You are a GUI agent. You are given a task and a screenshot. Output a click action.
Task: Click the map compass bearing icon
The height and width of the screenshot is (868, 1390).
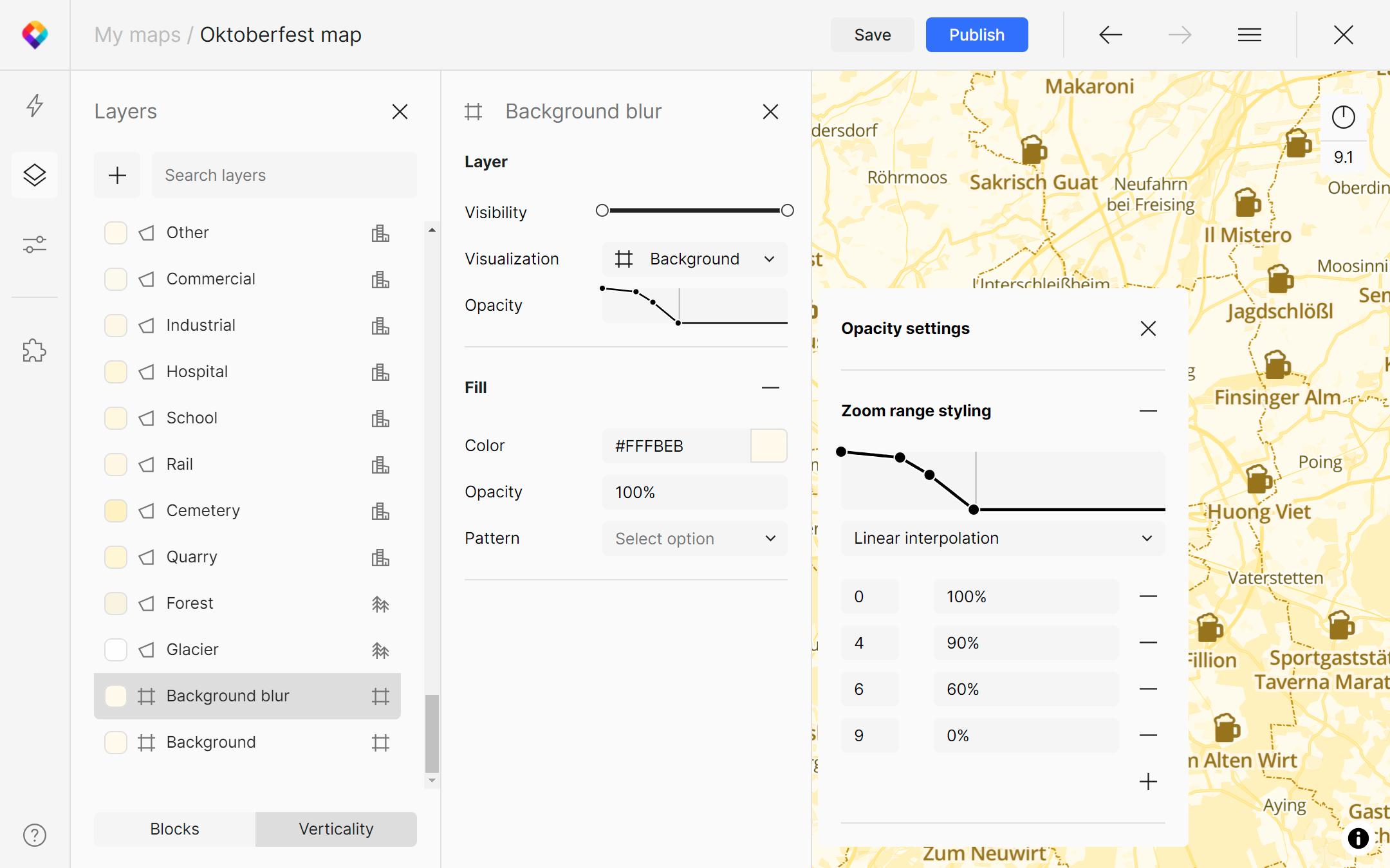point(1343,117)
